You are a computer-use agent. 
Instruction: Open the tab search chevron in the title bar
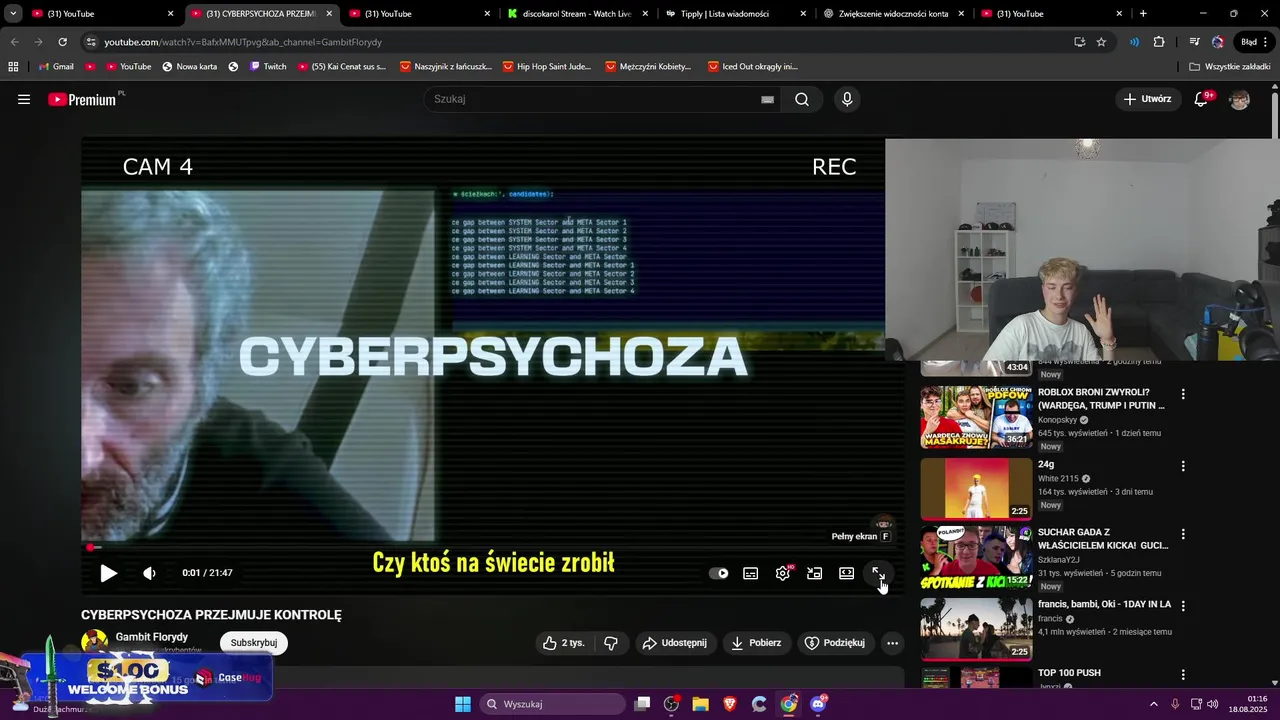click(13, 14)
